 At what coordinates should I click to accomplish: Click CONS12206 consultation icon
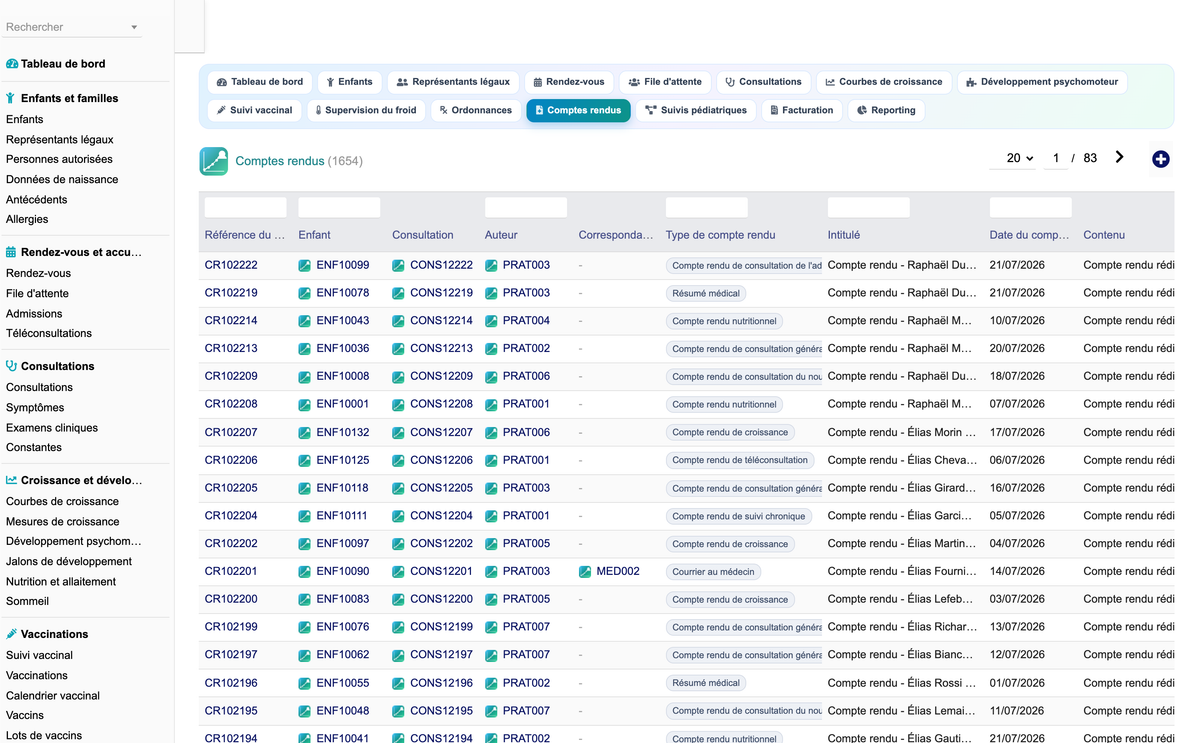pyautogui.click(x=399, y=461)
